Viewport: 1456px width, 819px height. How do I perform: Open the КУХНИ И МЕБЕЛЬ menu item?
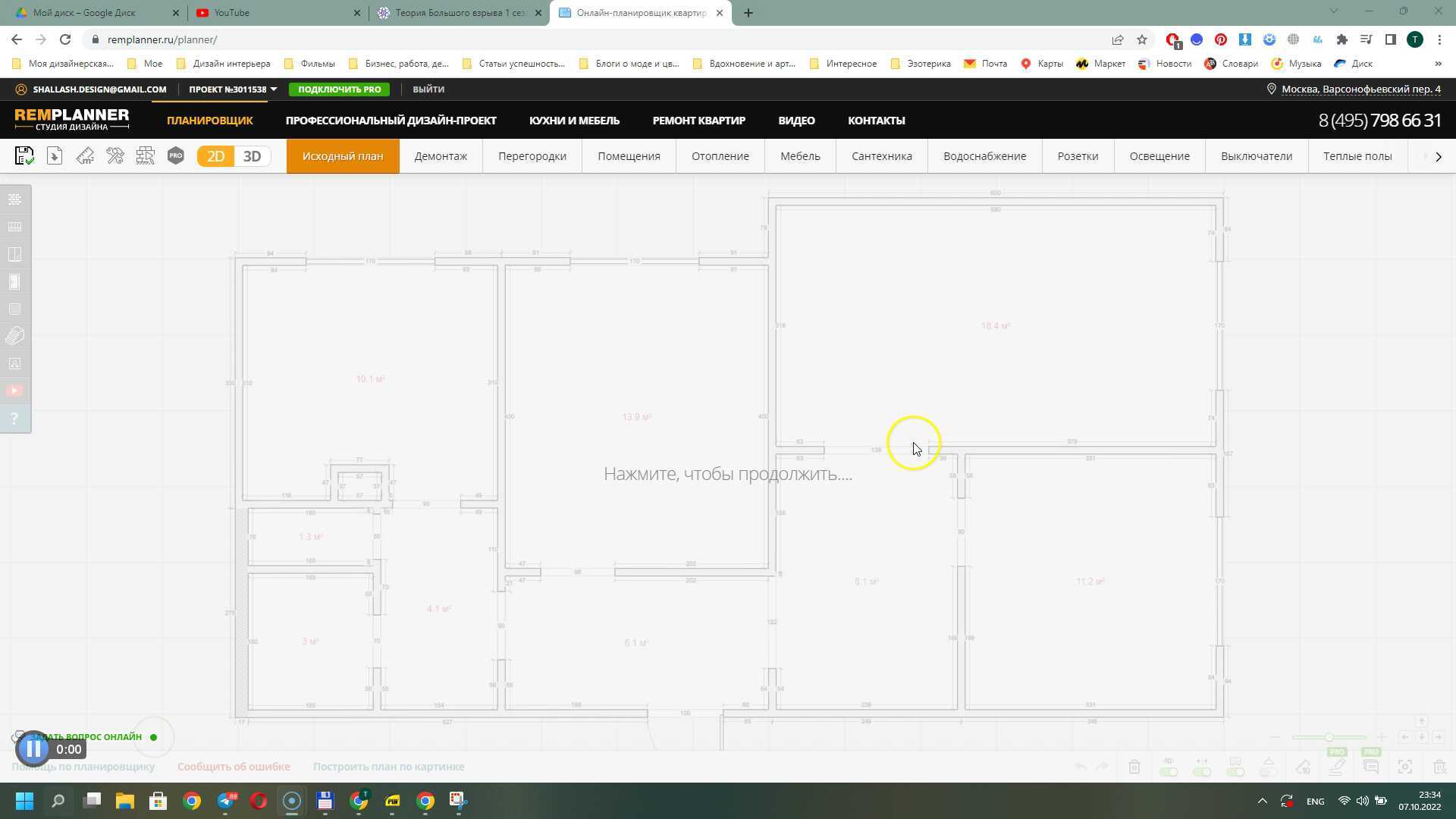(574, 120)
